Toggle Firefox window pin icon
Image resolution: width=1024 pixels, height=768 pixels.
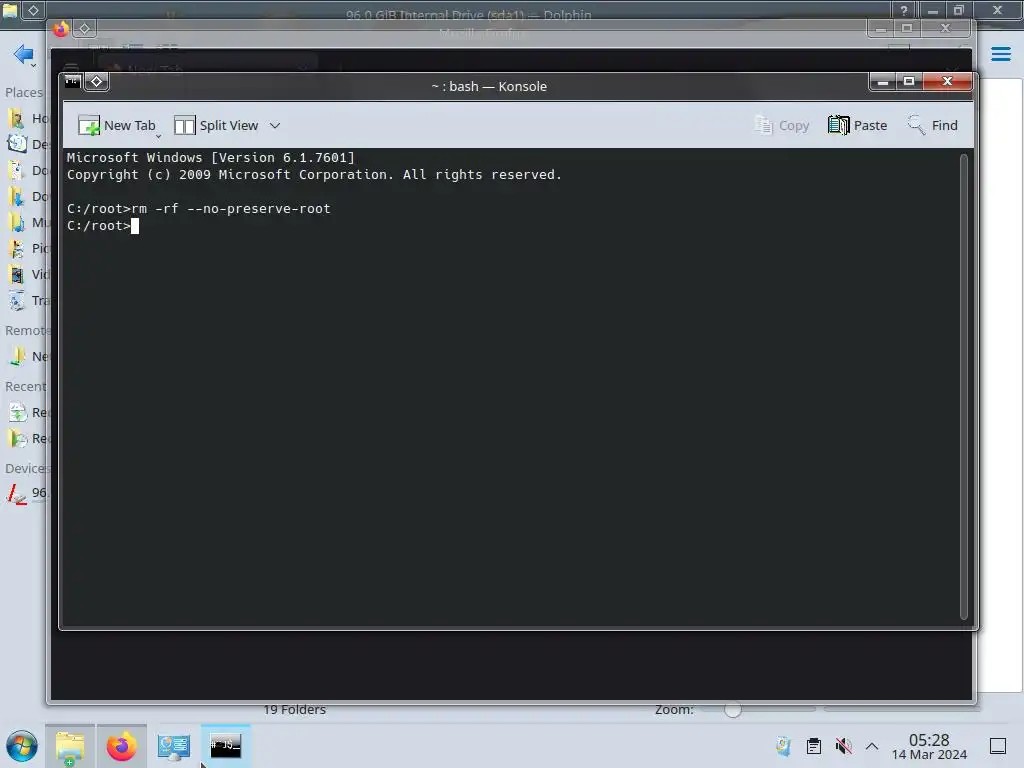[x=84, y=29]
